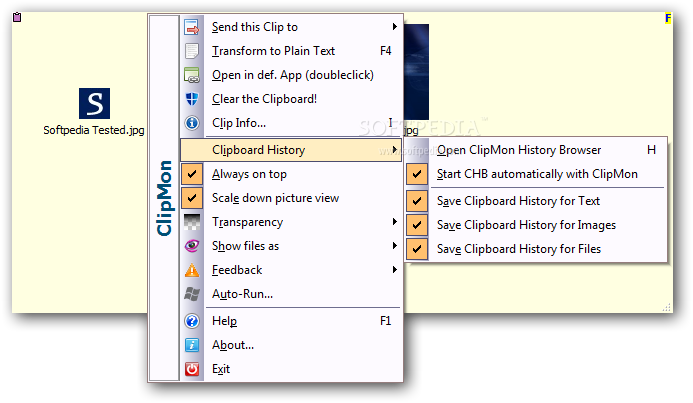Click the window resize grip
This screenshot has height=403, width=693.
(x=667, y=308)
